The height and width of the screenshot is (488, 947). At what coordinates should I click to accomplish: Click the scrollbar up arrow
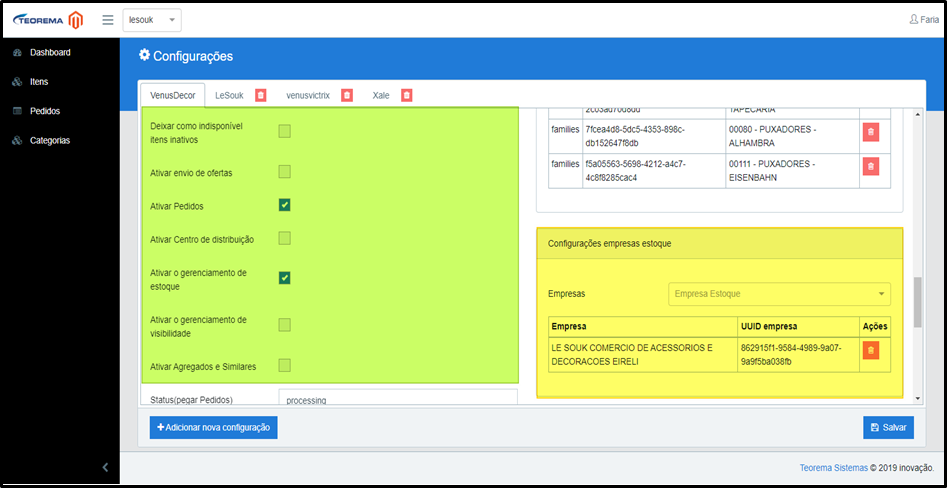click(x=918, y=115)
